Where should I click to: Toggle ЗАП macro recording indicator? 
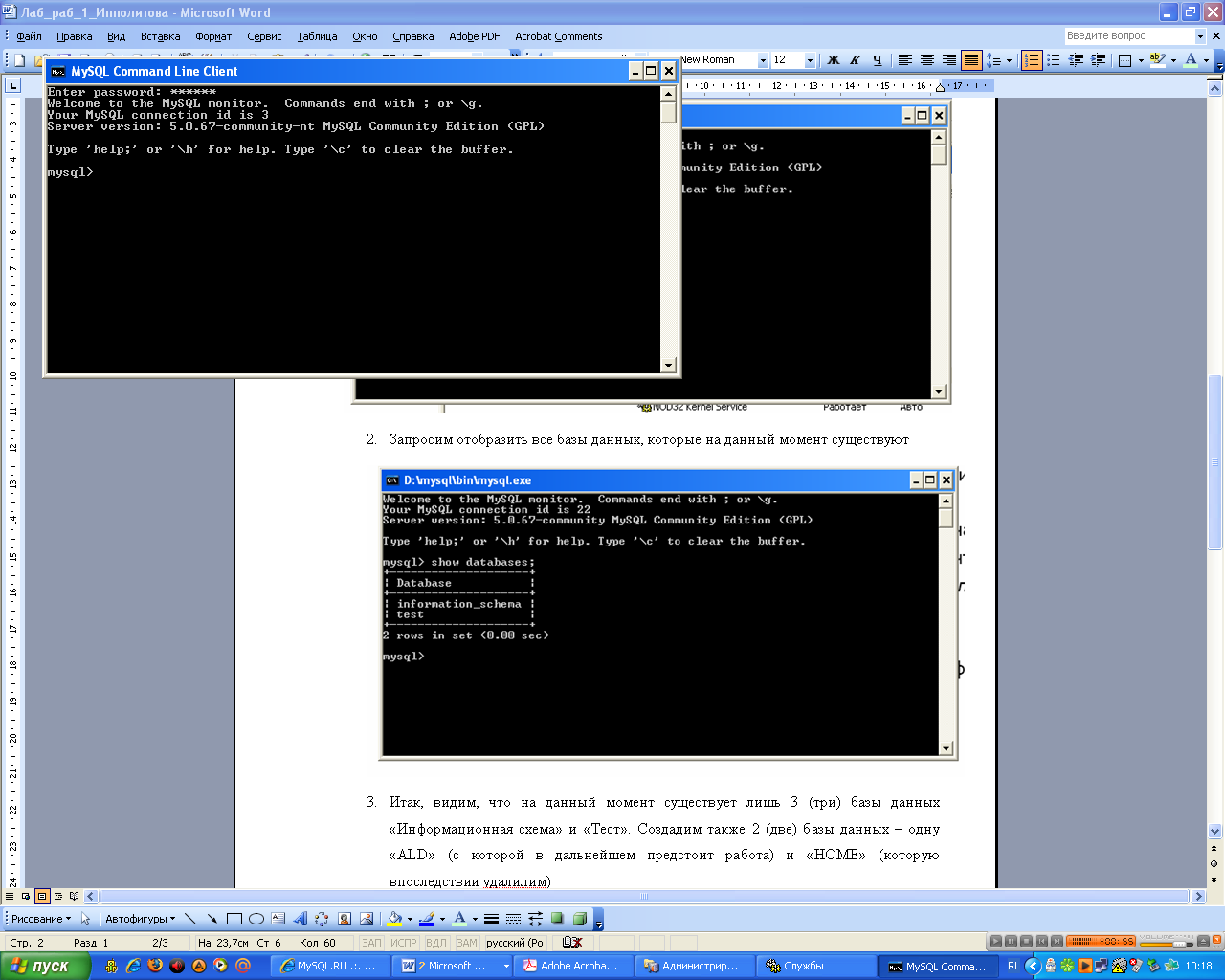pos(371,943)
